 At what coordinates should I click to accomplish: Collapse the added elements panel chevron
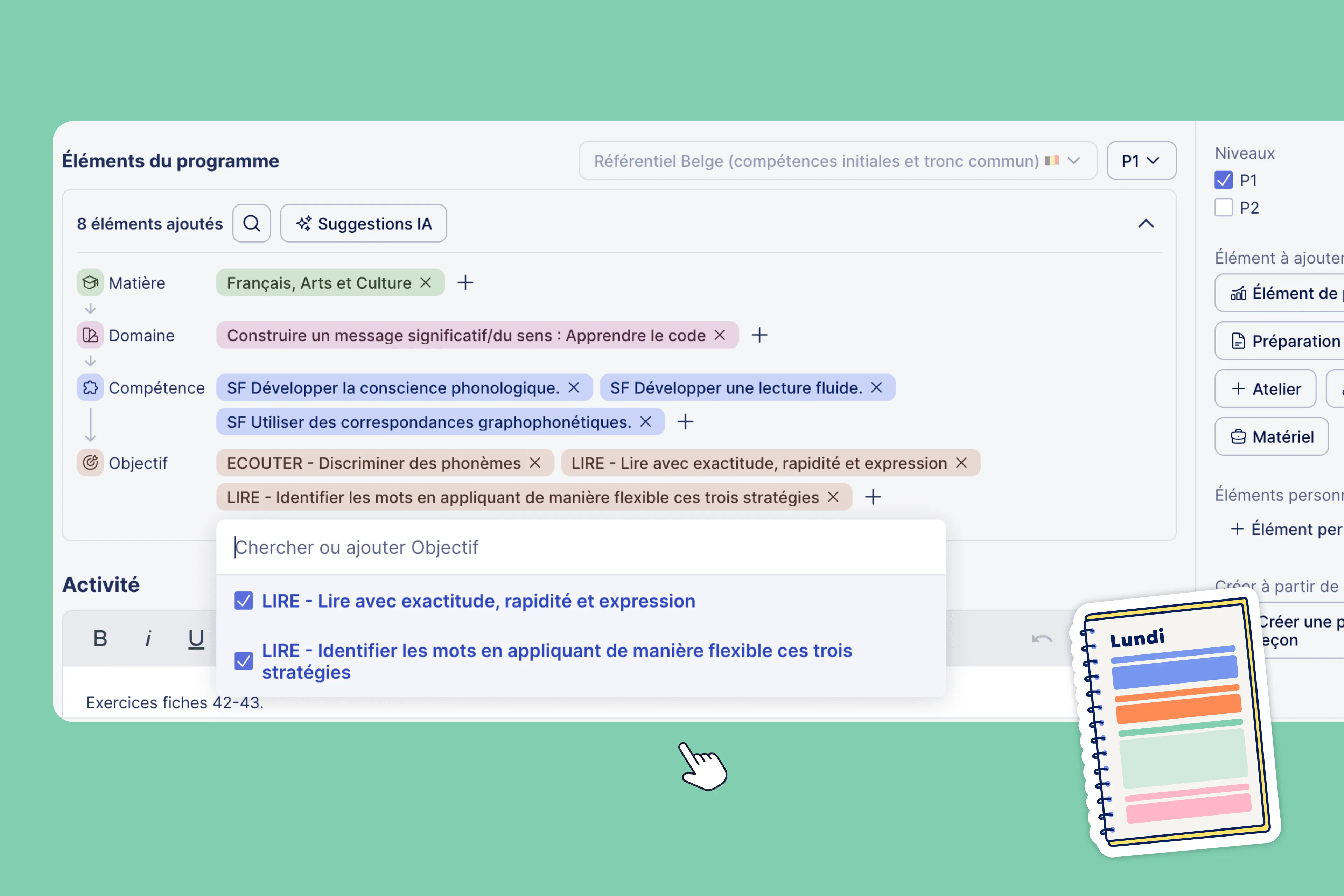click(1146, 223)
